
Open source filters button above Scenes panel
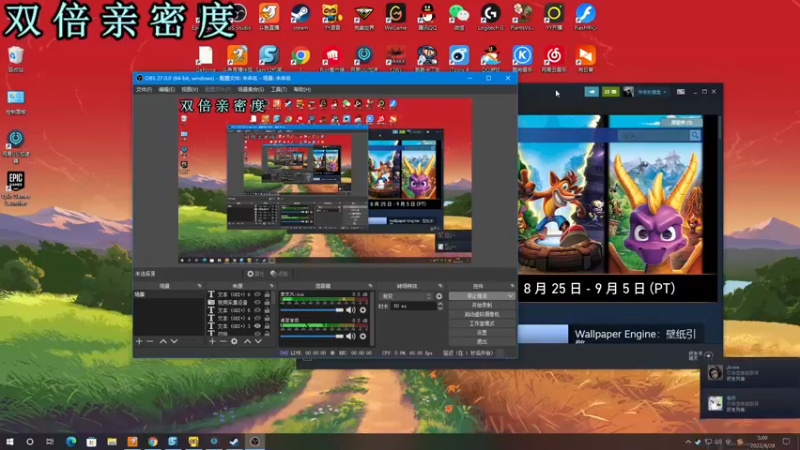click(279, 274)
